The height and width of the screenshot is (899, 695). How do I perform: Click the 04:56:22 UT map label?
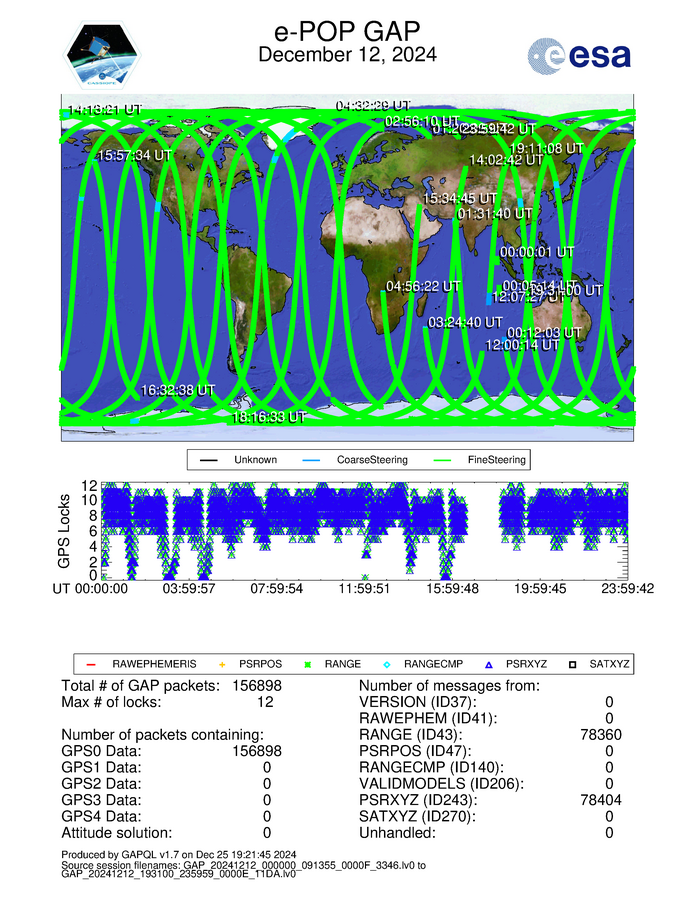point(422,286)
